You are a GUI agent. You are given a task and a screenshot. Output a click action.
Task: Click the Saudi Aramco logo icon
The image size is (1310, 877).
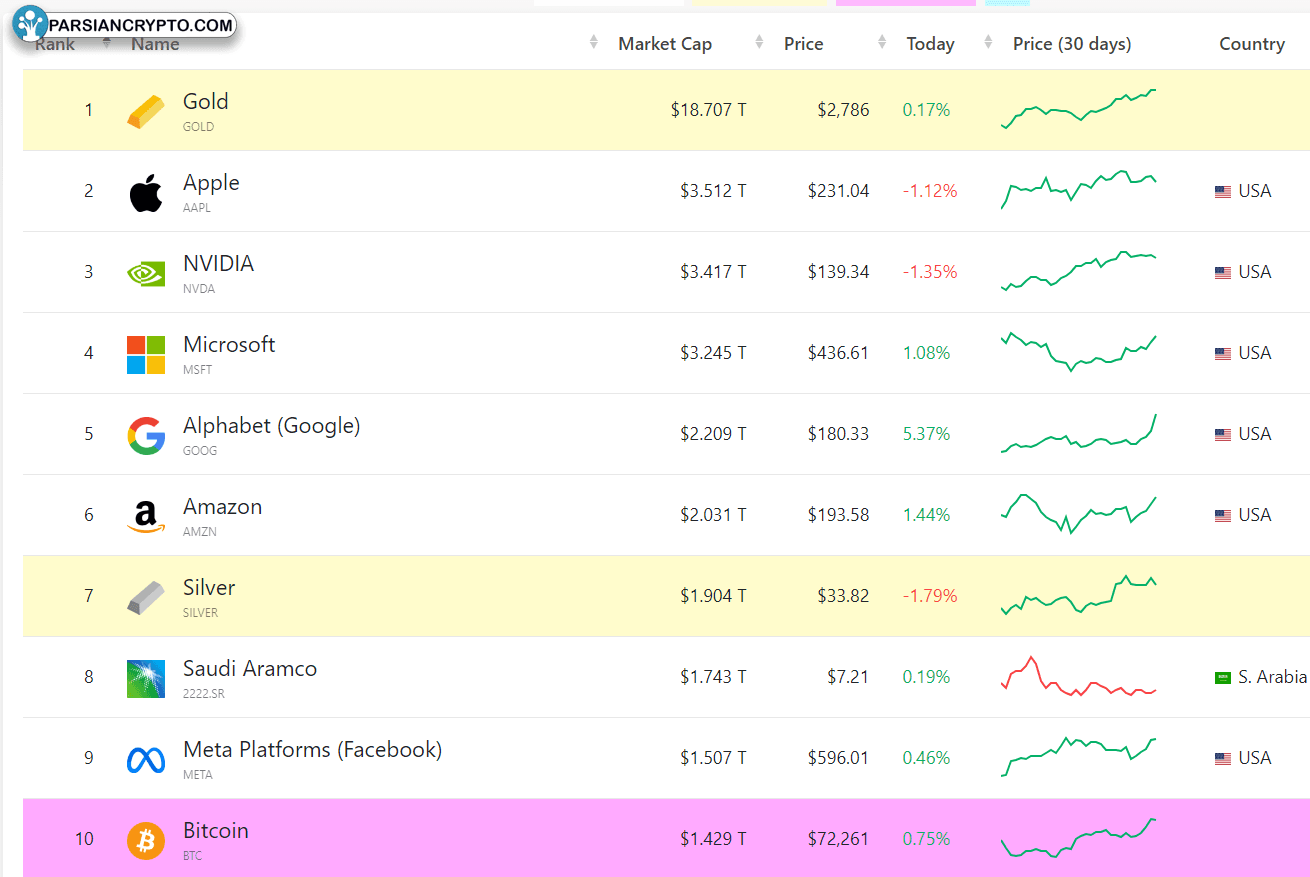146,679
